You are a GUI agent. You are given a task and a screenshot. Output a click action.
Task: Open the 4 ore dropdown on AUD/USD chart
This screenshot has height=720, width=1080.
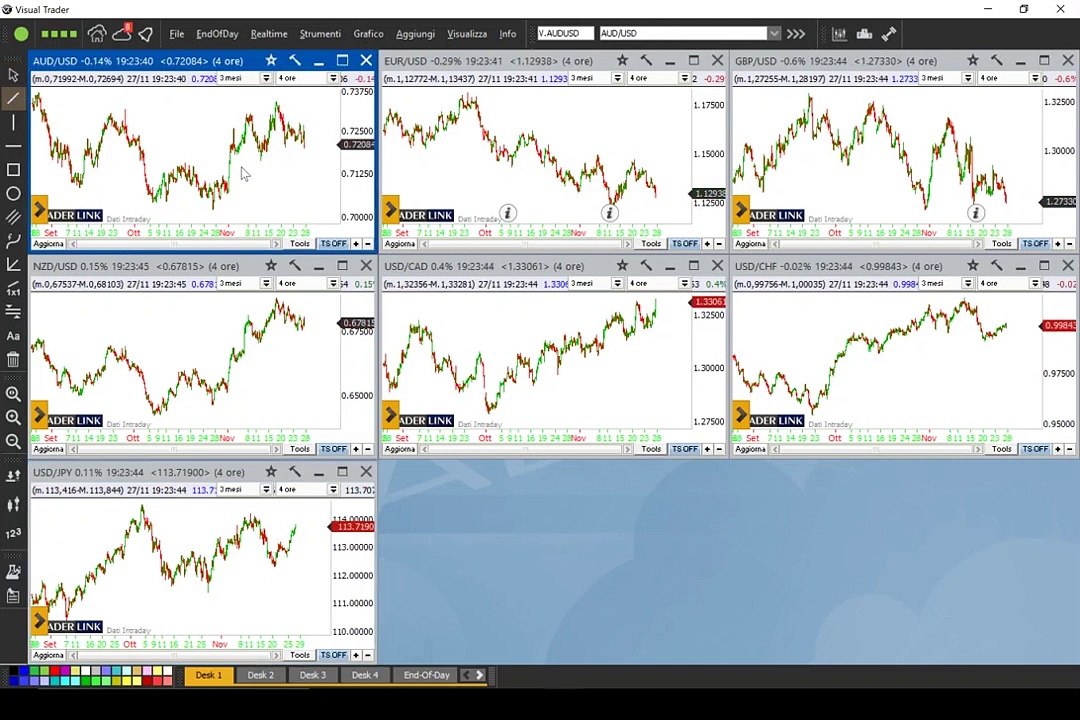point(333,79)
